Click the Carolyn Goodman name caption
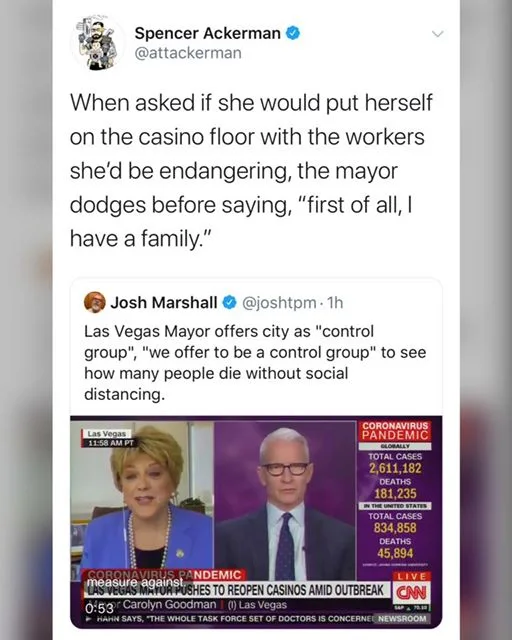The width and height of the screenshot is (512, 640). [x=169, y=604]
